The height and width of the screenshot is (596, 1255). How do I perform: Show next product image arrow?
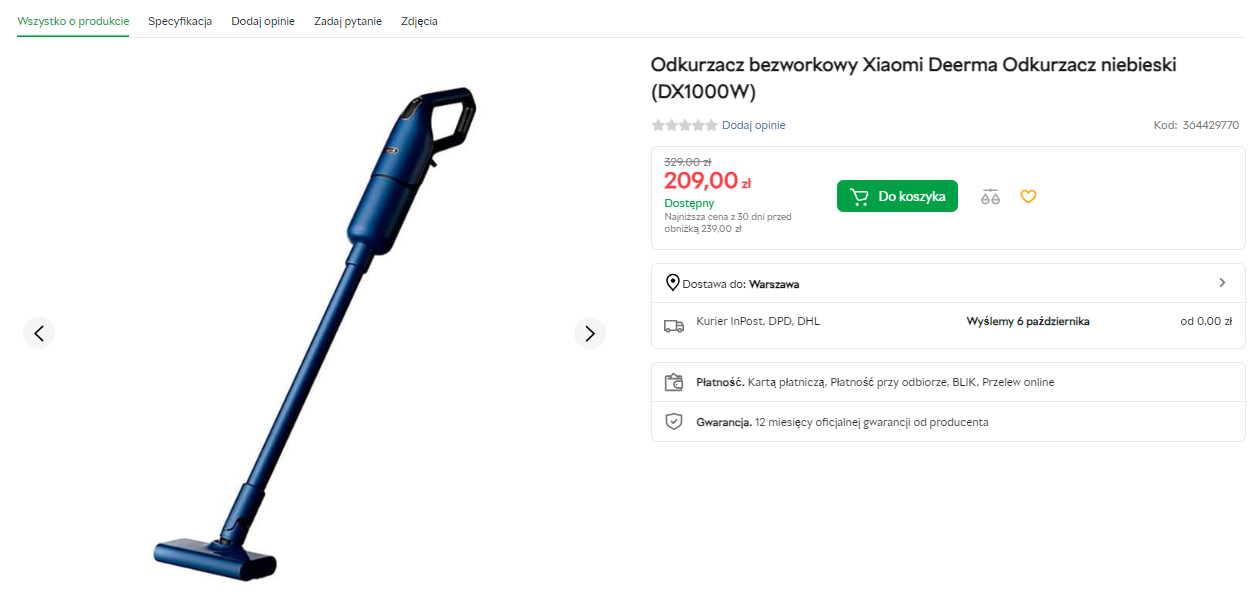point(590,333)
